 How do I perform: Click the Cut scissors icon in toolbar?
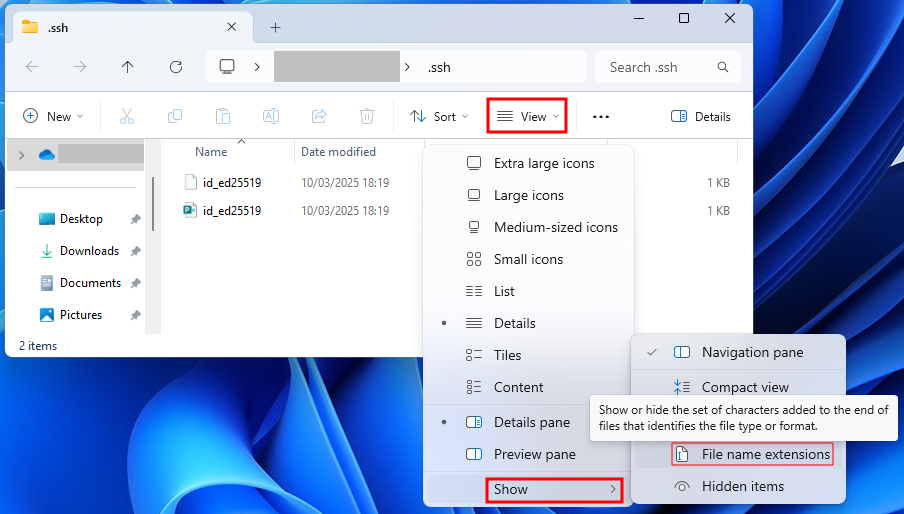(127, 116)
